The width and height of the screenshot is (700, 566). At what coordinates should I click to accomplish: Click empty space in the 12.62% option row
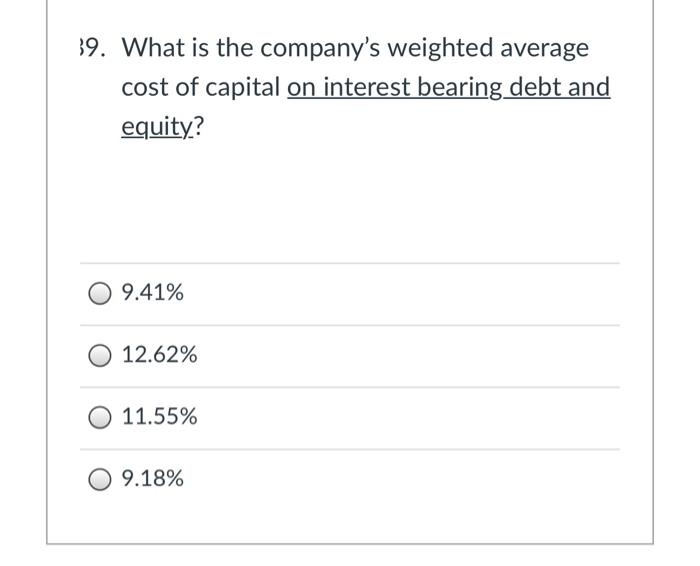tap(402, 356)
